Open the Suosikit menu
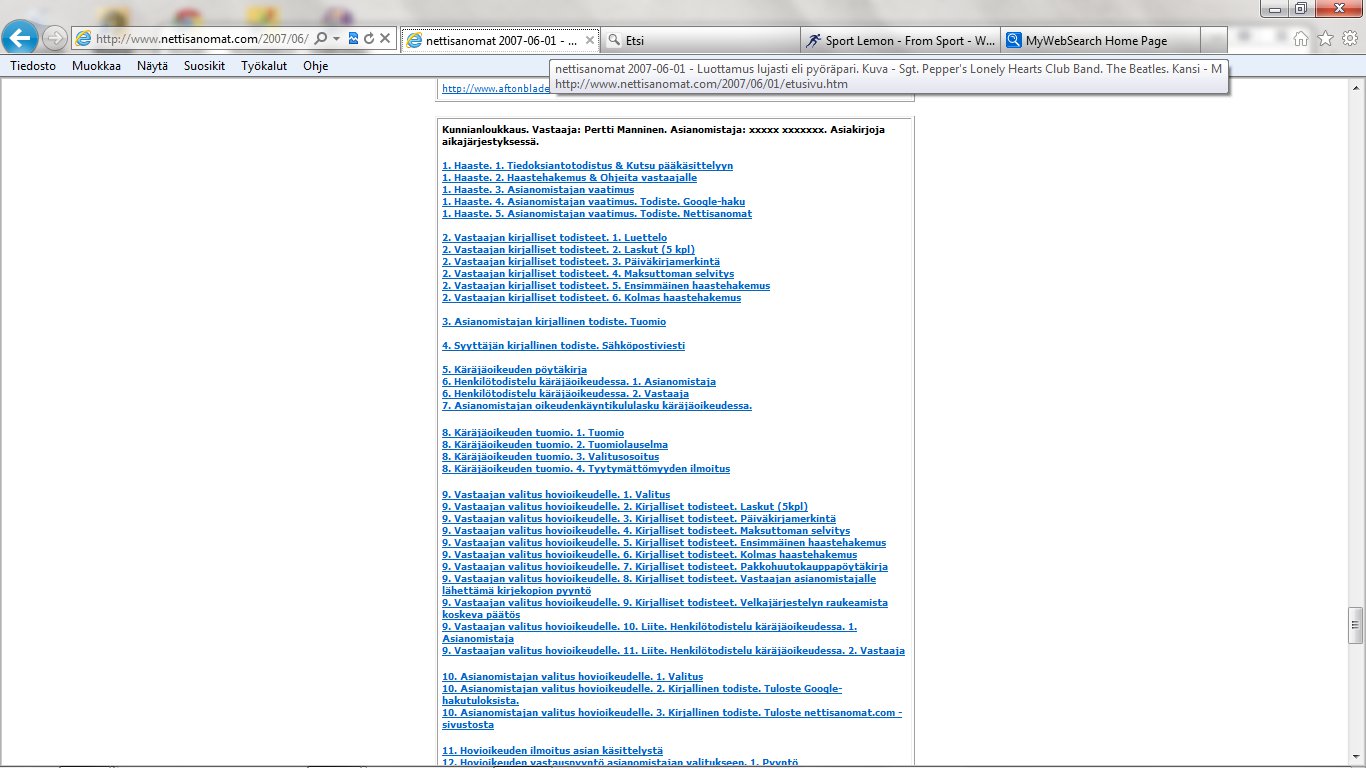This screenshot has height=768, width=1366. point(204,66)
